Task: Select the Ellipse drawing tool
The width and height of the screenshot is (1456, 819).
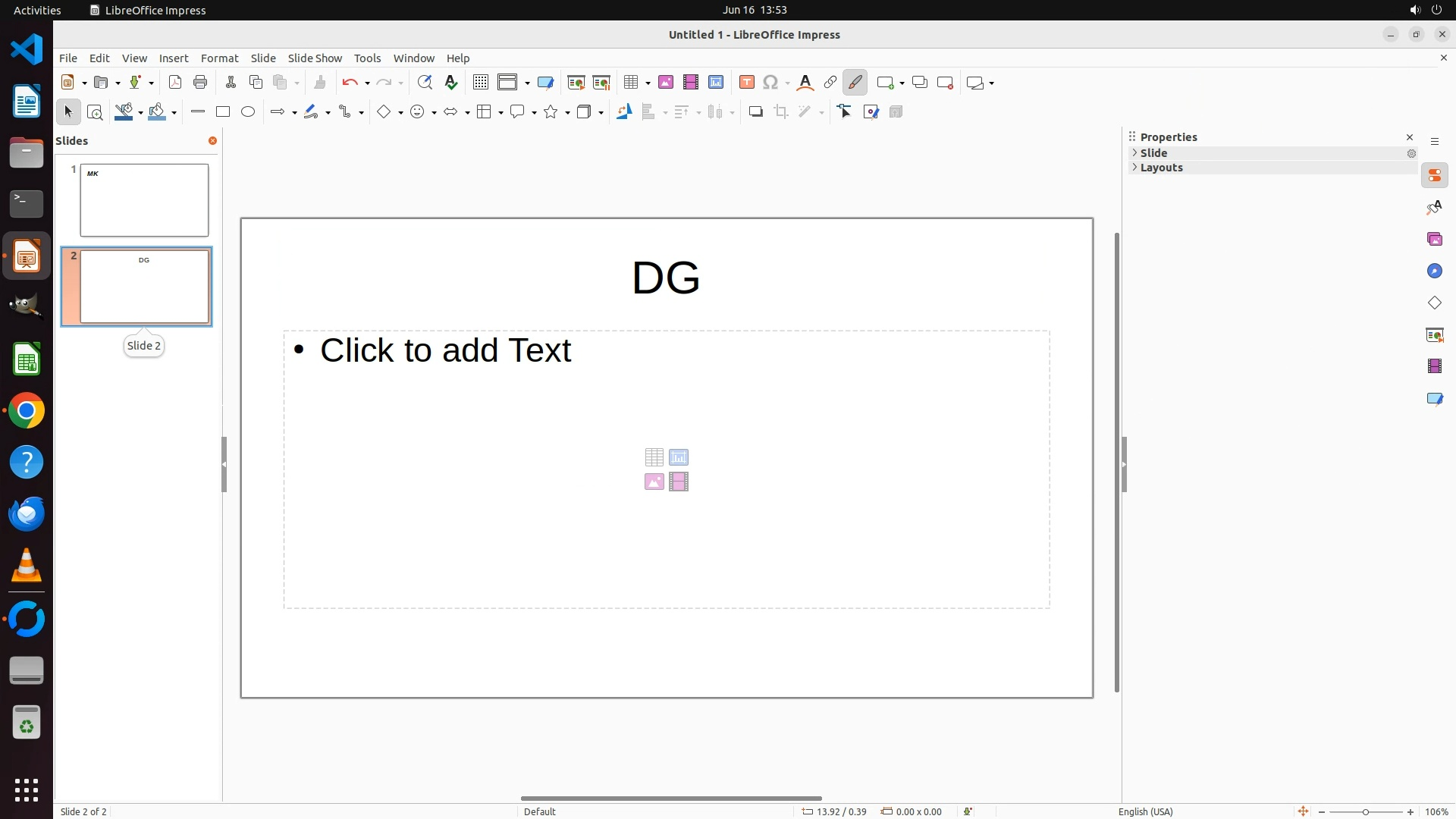Action: [248, 112]
